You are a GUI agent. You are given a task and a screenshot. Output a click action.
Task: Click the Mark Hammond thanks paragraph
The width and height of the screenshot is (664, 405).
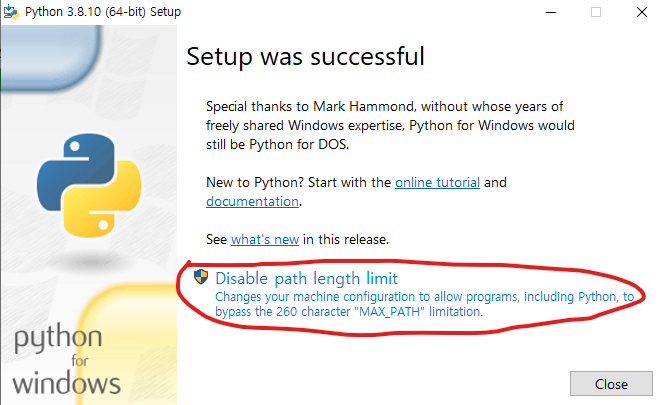coord(390,125)
